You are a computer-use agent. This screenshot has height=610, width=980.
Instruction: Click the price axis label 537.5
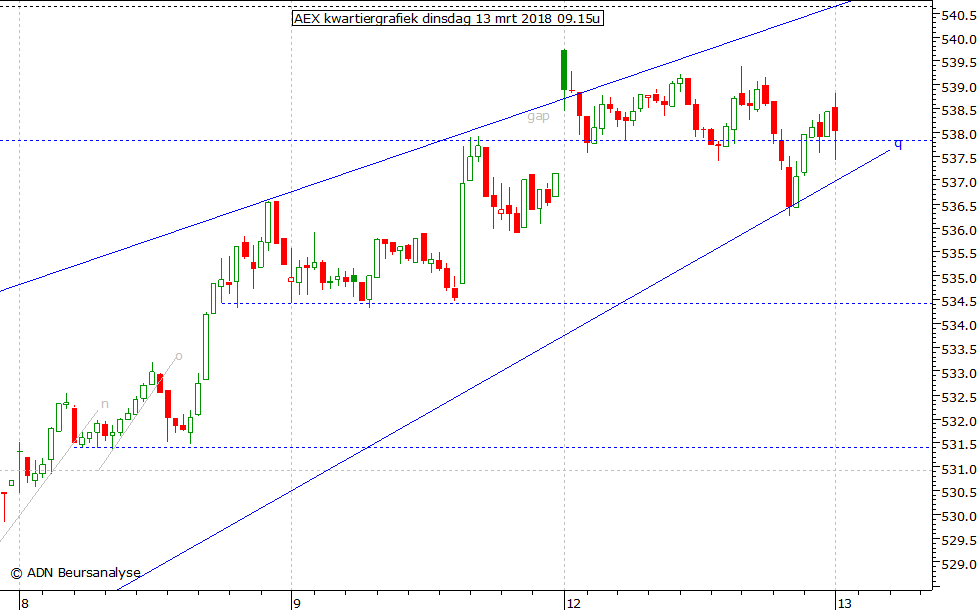tap(958, 159)
